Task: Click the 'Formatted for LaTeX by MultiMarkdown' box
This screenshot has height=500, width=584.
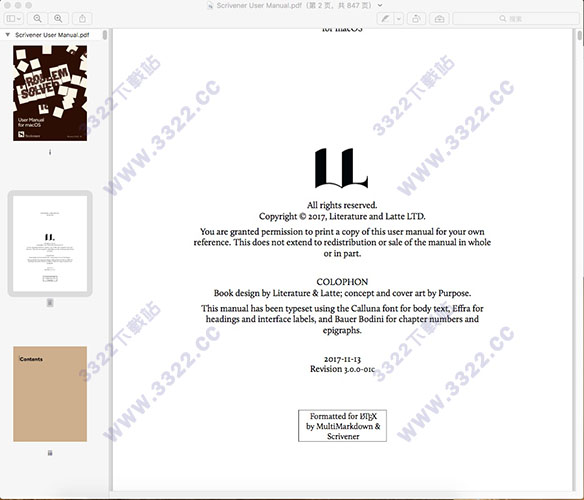Action: [x=342, y=426]
